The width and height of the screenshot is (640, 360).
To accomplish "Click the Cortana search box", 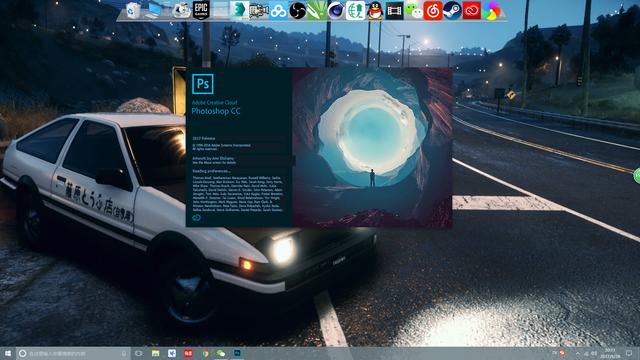I will pos(73,353).
